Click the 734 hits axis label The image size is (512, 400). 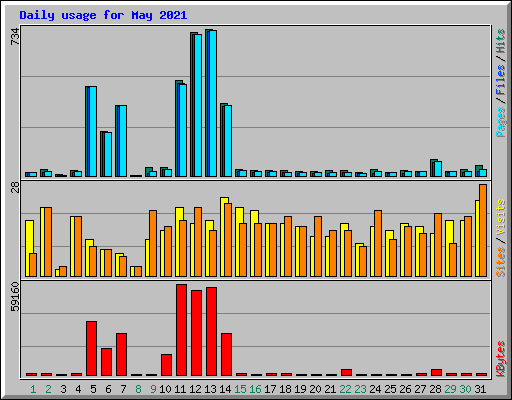(x=15, y=36)
